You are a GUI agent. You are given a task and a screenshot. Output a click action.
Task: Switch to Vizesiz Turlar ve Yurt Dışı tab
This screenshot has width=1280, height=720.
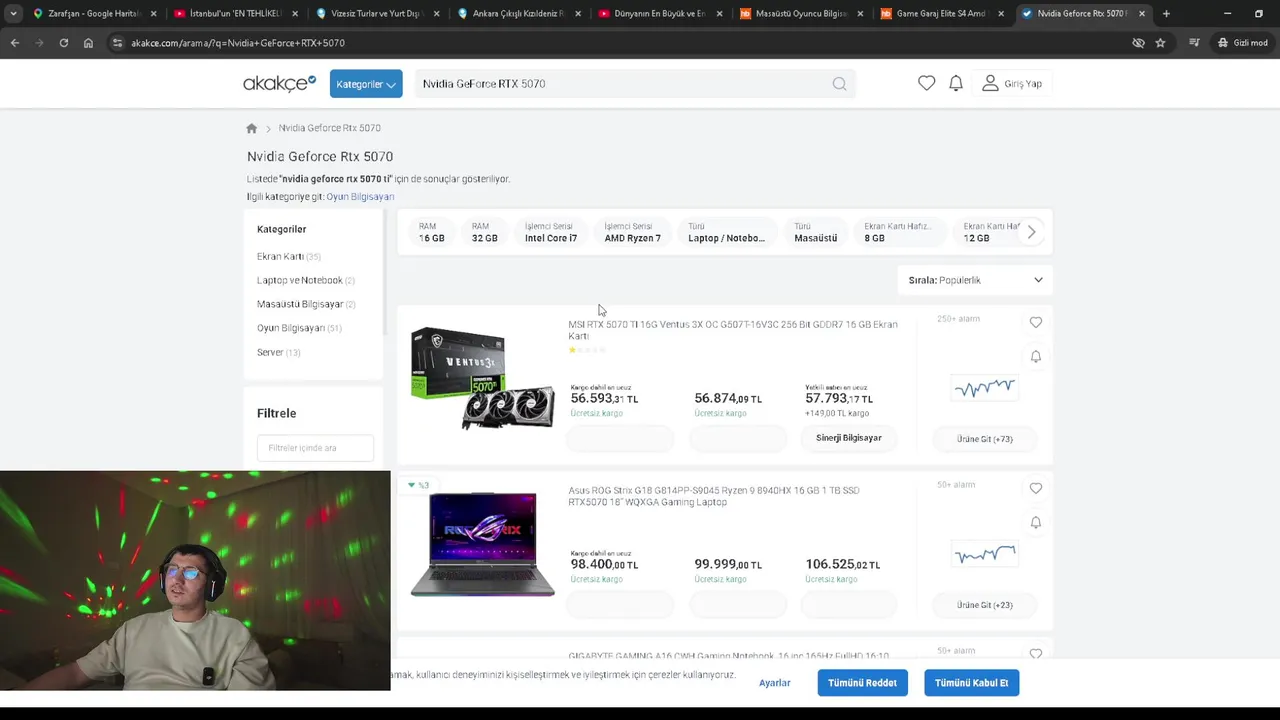[x=376, y=14]
